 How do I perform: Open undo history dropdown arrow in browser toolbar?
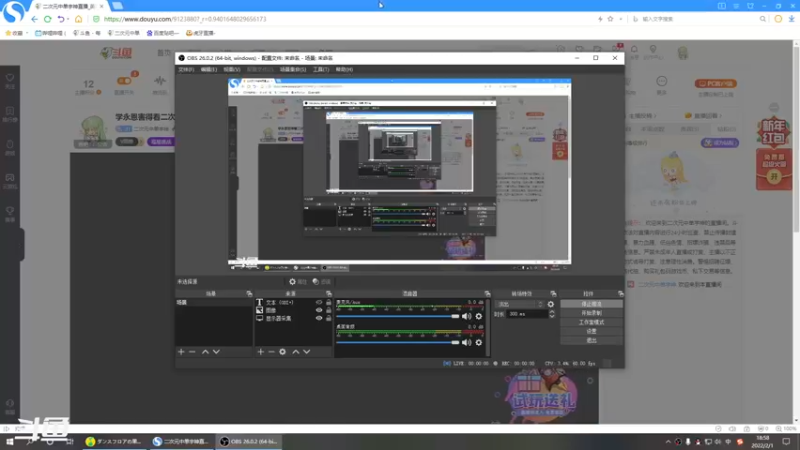tap(68, 19)
